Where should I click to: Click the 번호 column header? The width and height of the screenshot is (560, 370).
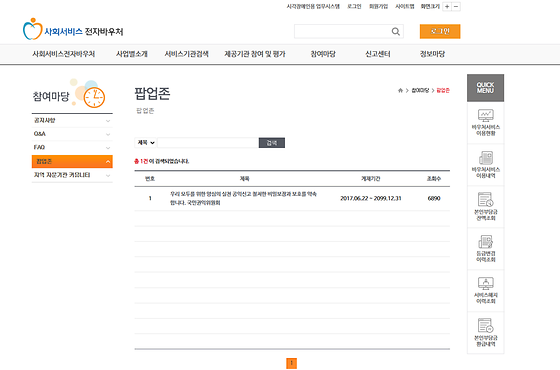[x=150, y=179]
